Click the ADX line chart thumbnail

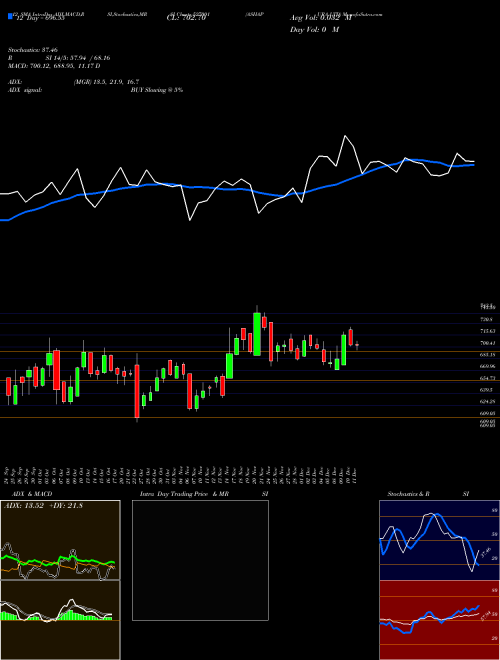tap(60, 540)
